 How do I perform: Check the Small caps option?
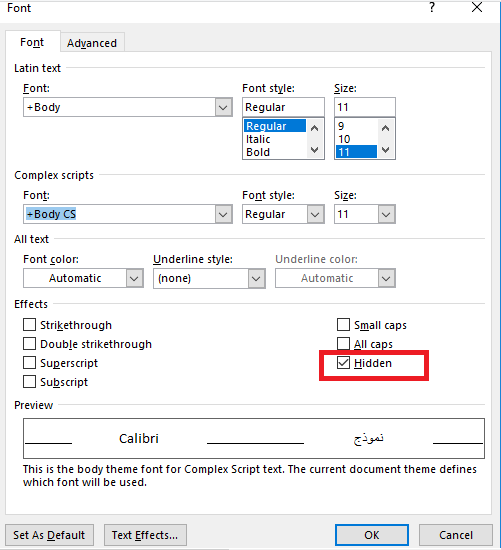(x=343, y=325)
